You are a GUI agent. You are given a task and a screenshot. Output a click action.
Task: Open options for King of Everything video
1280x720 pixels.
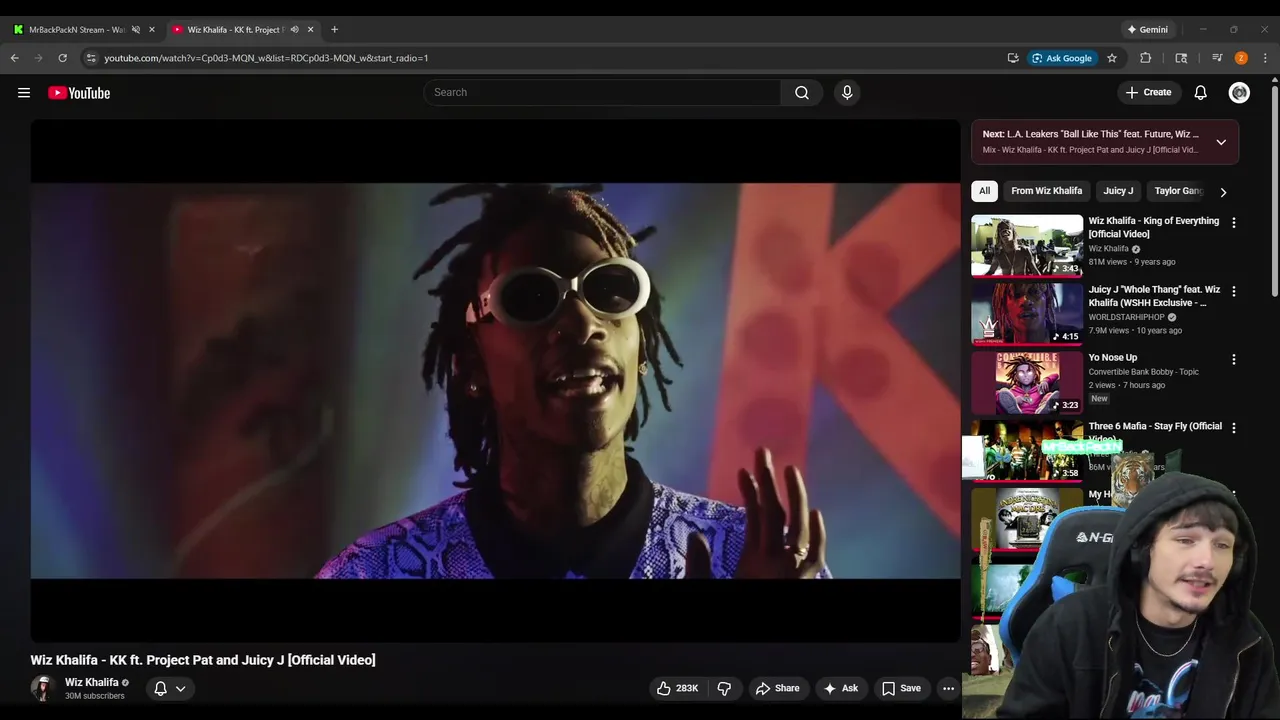pyautogui.click(x=1233, y=223)
